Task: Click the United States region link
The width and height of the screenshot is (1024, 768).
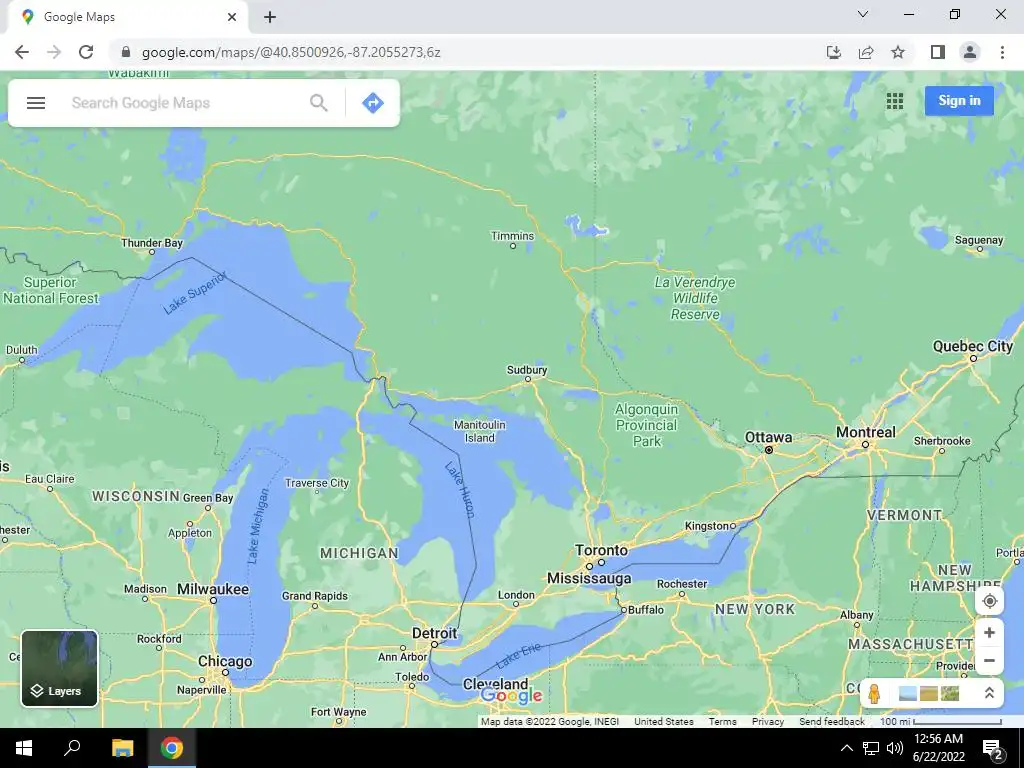Action: [x=664, y=721]
